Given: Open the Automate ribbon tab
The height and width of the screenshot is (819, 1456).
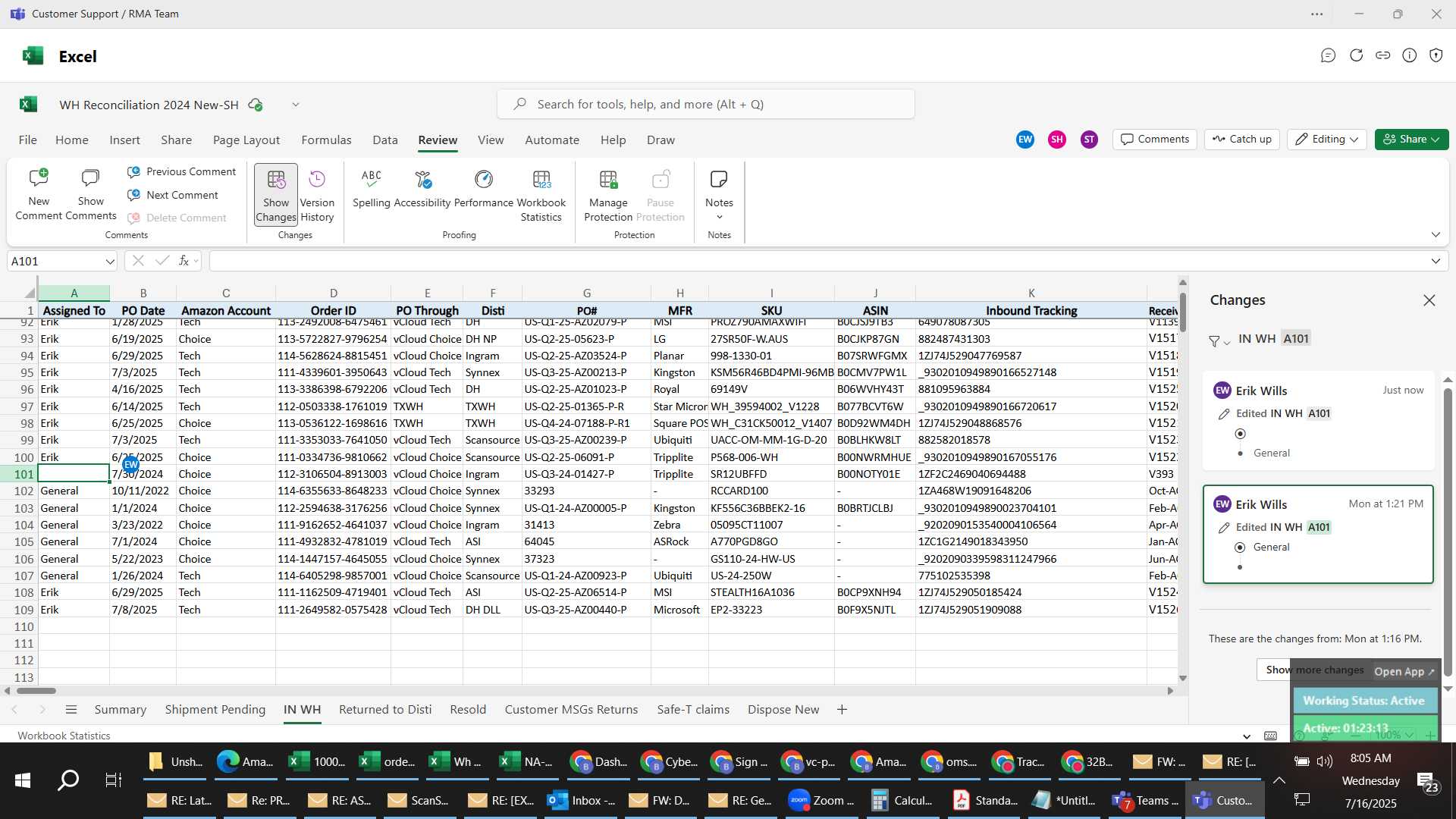Looking at the screenshot, I should point(552,140).
